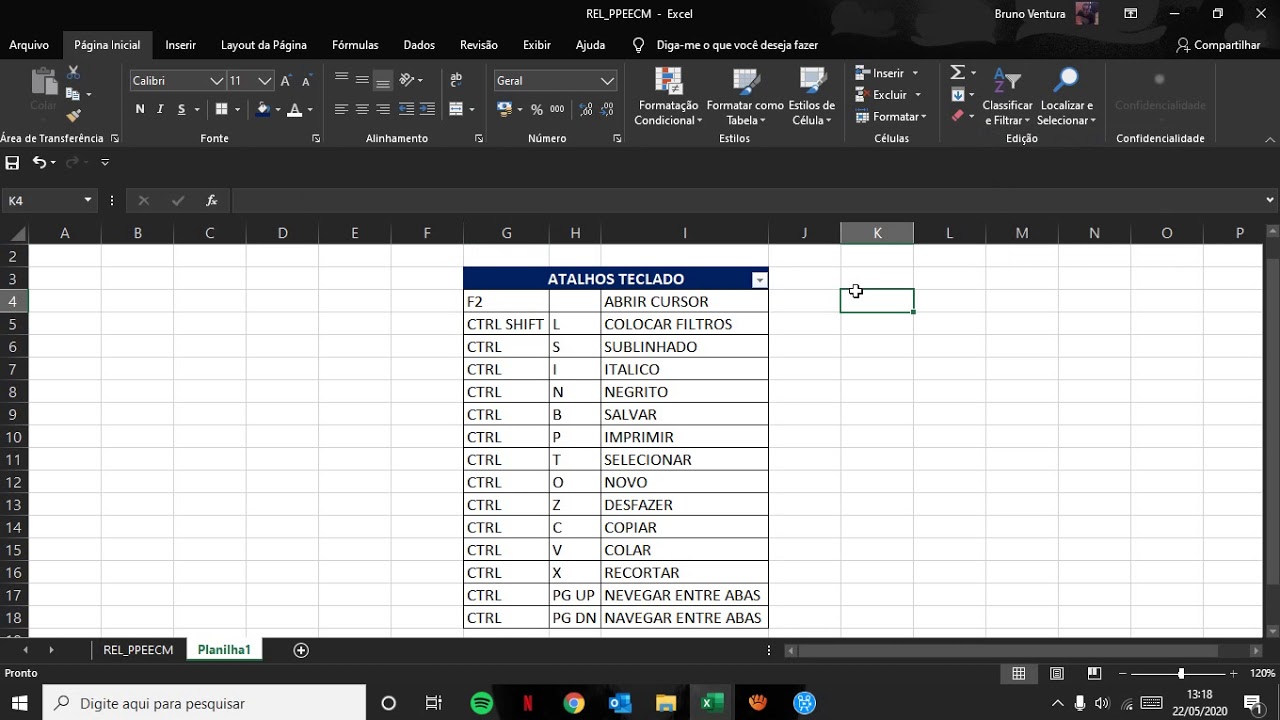Open the font color dropdown arrow
1280x720 pixels.
[310, 109]
